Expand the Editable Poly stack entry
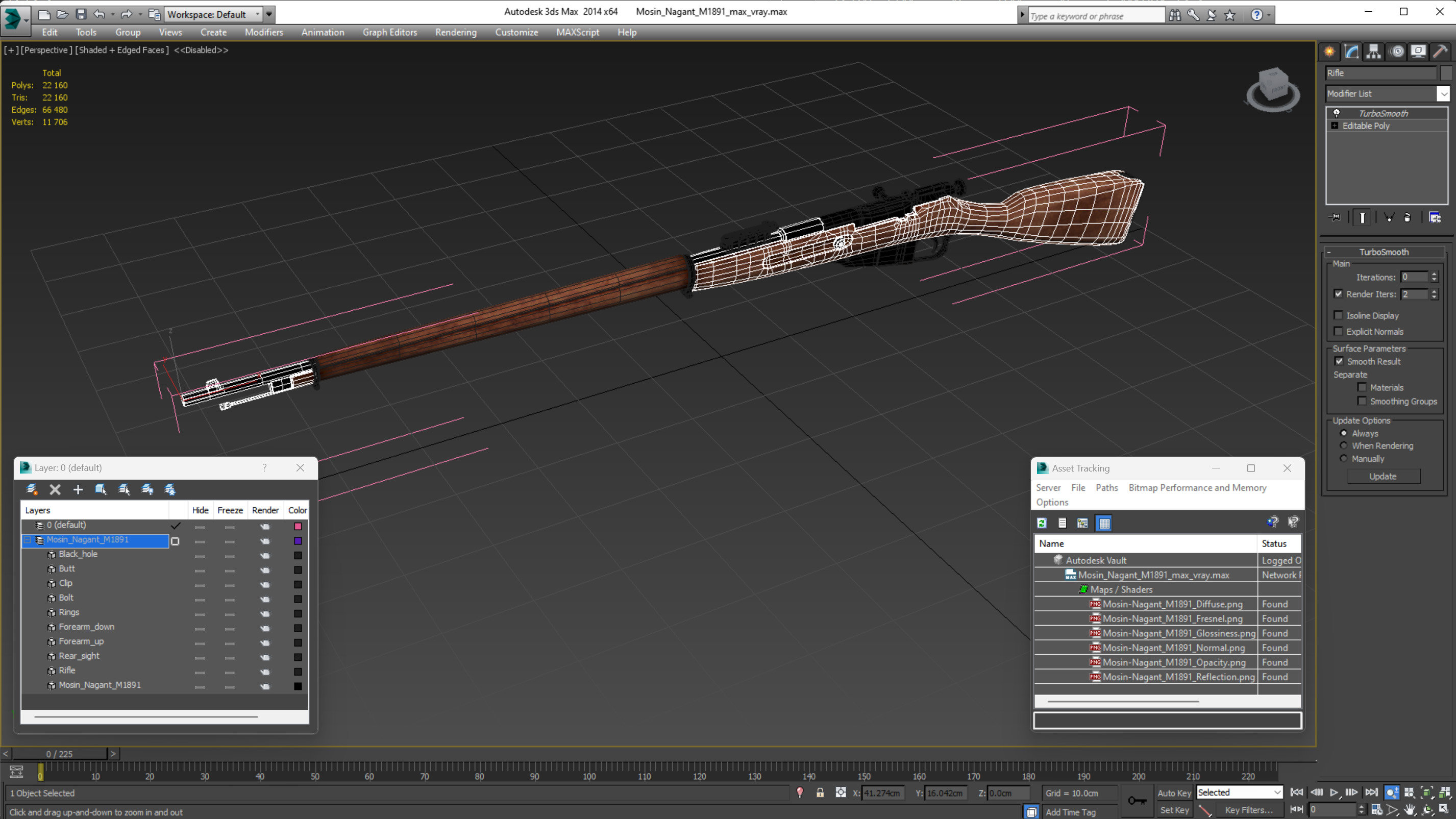Image resolution: width=1456 pixels, height=819 pixels. click(1335, 126)
